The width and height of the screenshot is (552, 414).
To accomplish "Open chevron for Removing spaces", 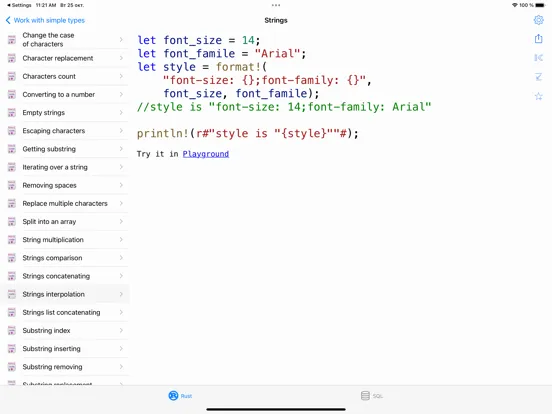I will 121,185.
